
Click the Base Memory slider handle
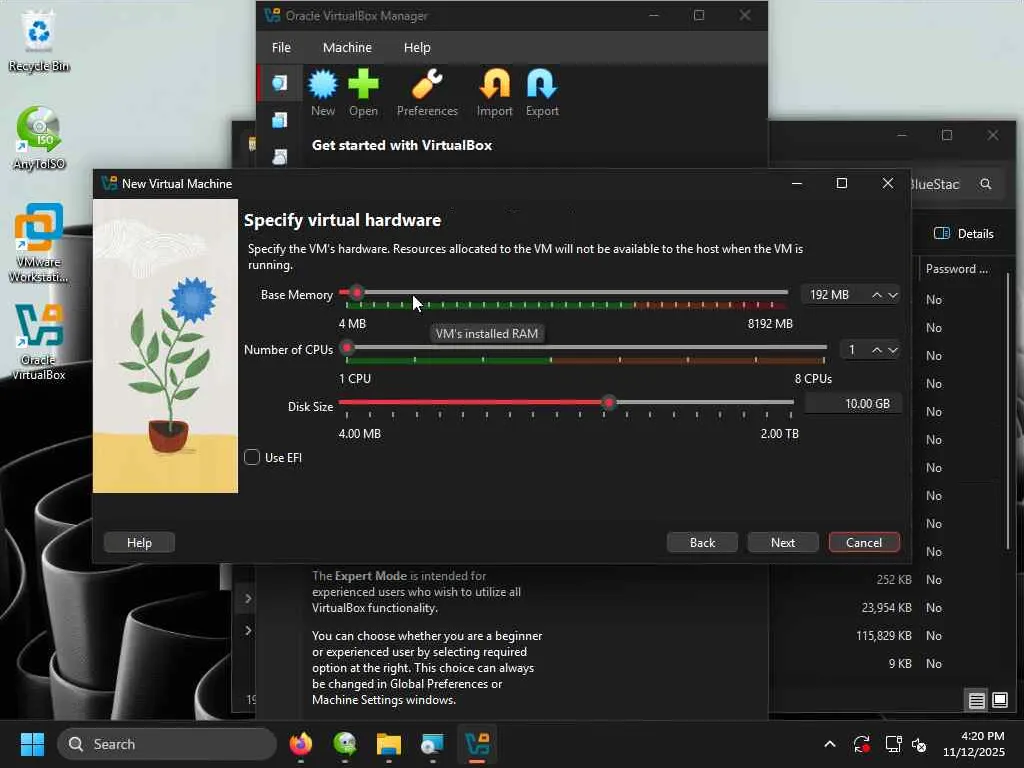(x=357, y=292)
